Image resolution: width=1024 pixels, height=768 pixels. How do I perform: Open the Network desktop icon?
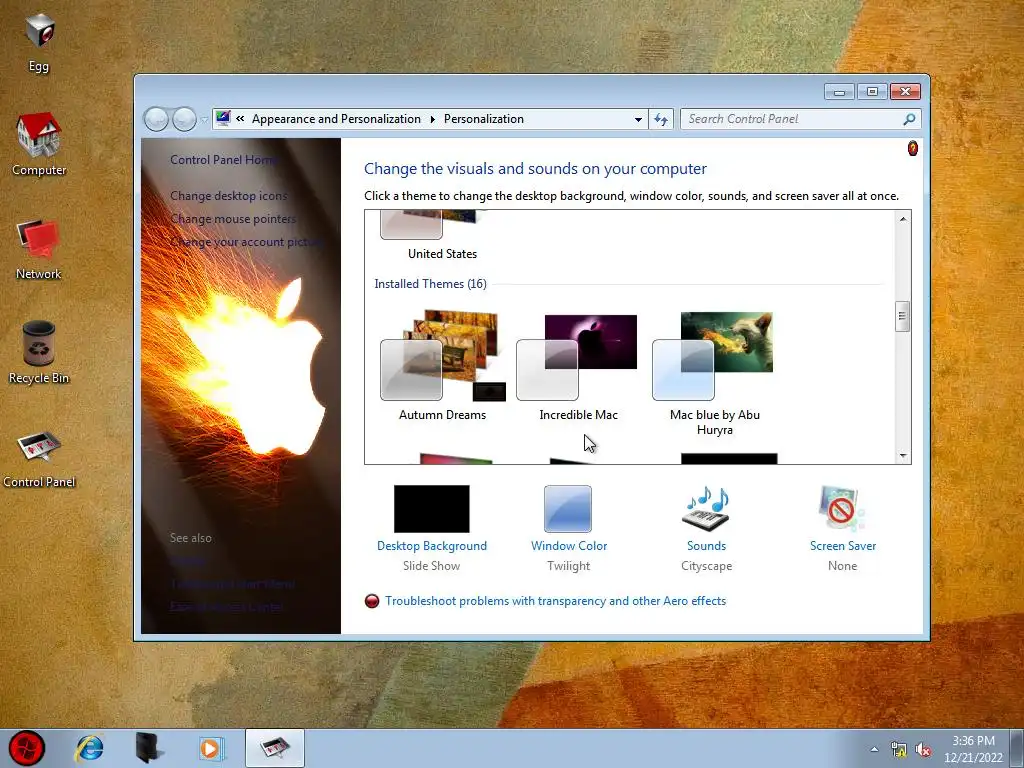point(39,249)
